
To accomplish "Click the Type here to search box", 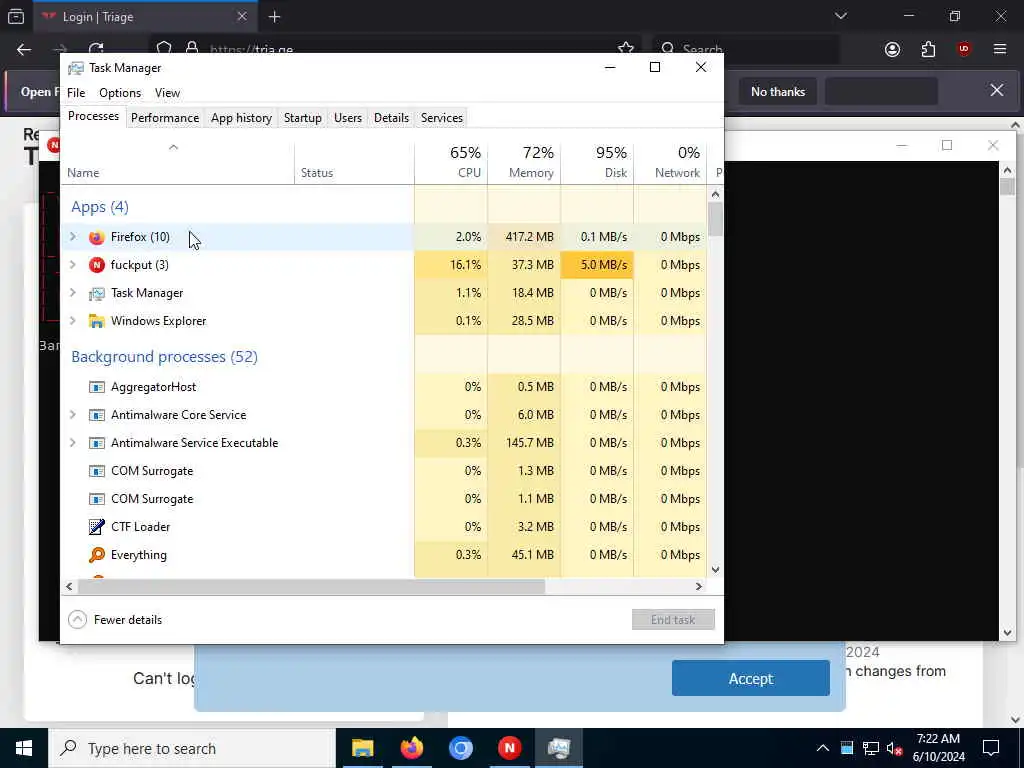I will pyautogui.click(x=191, y=748).
